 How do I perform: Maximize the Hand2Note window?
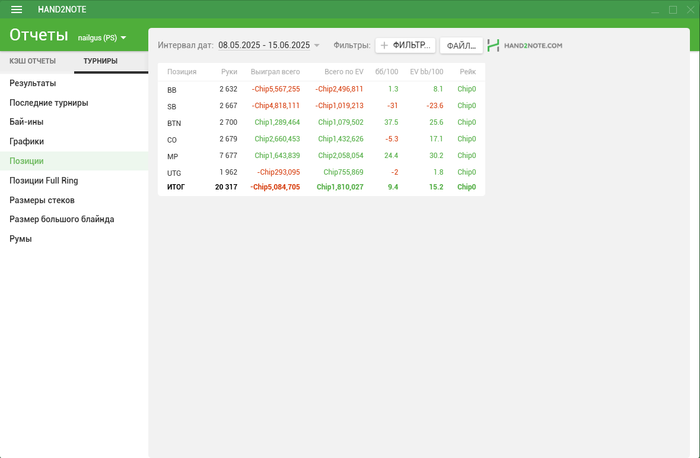coord(673,10)
